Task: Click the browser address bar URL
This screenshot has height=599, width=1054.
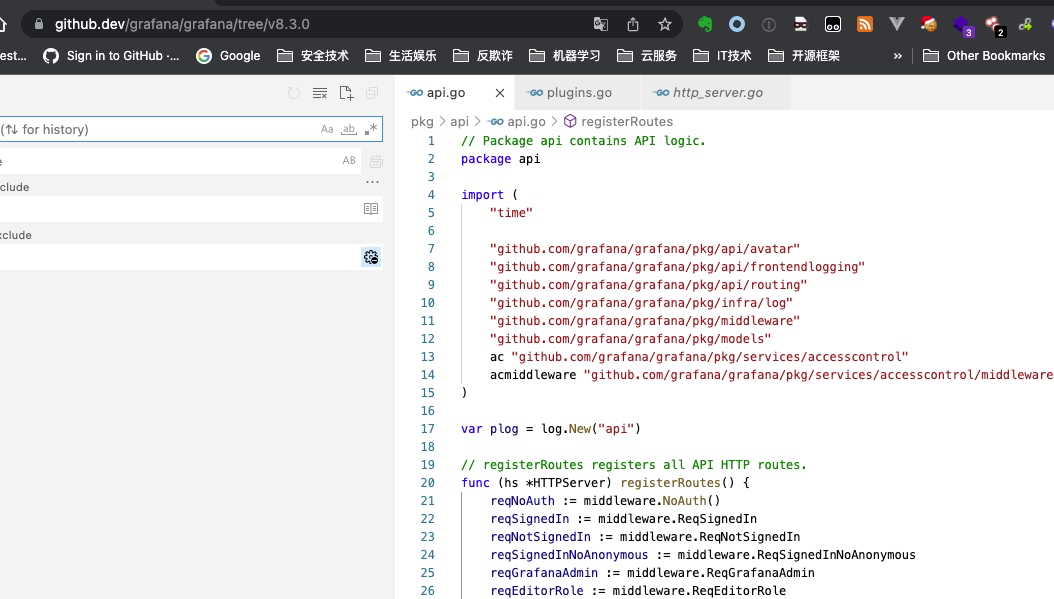Action: tap(182, 24)
